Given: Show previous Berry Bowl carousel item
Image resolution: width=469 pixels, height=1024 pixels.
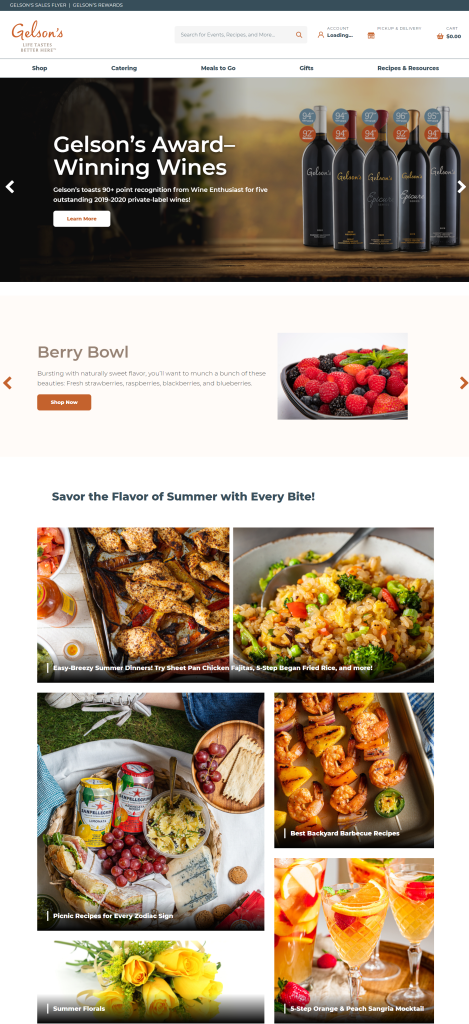Looking at the screenshot, I should [x=8, y=383].
